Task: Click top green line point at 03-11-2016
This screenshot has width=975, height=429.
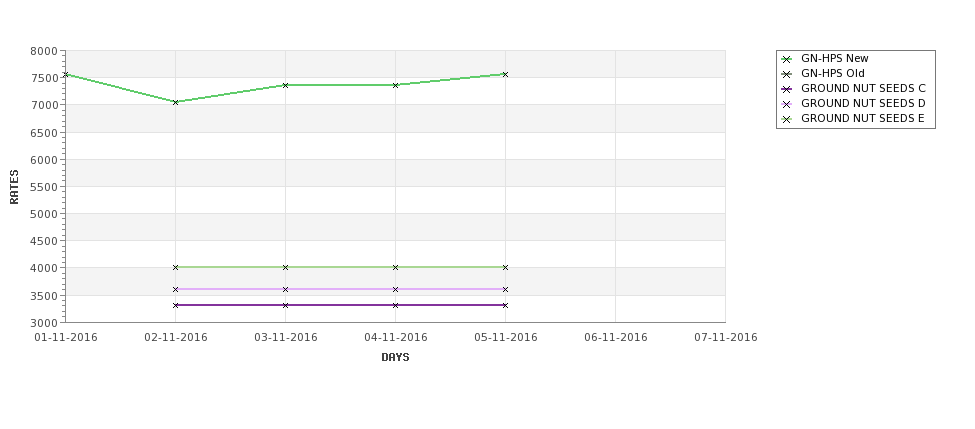Action: click(x=285, y=85)
